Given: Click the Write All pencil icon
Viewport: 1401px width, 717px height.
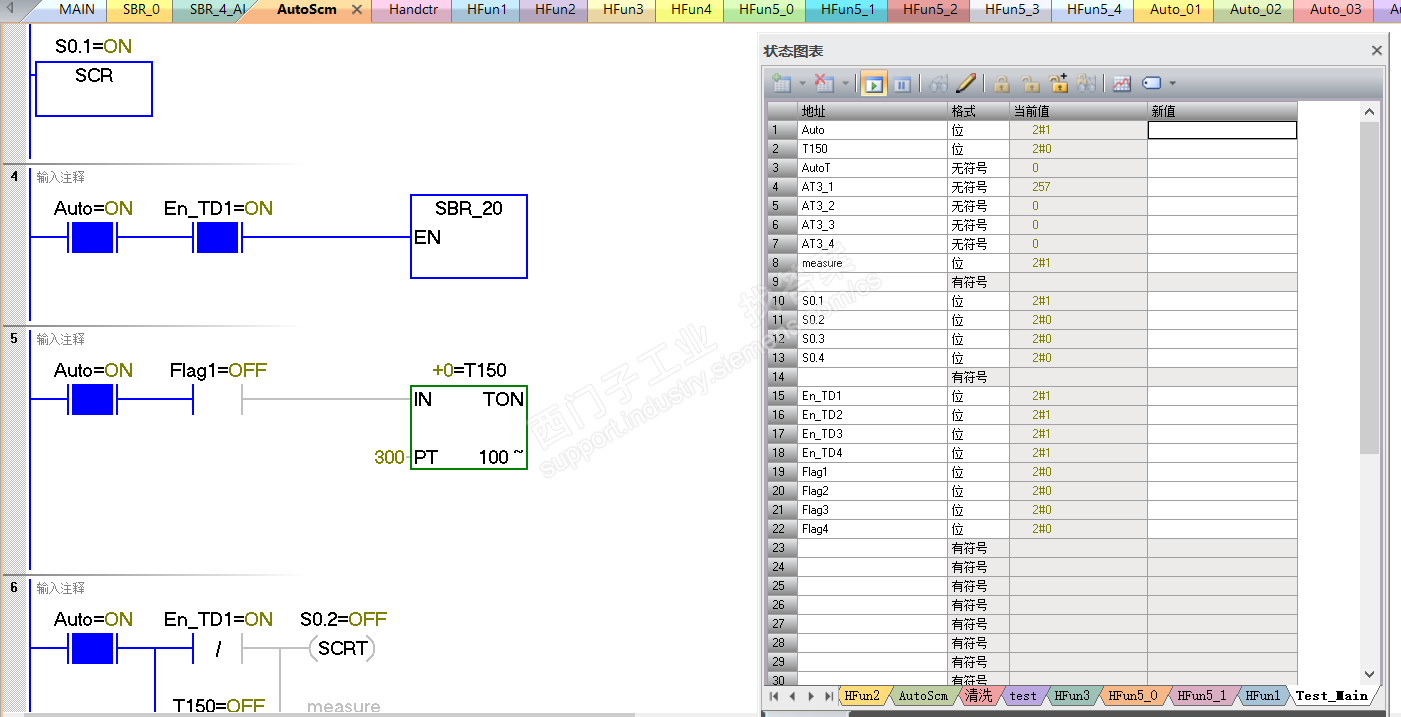Looking at the screenshot, I should [965, 84].
